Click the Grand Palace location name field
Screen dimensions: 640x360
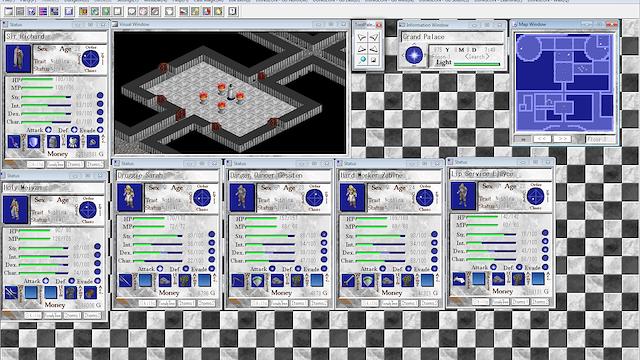pos(452,37)
